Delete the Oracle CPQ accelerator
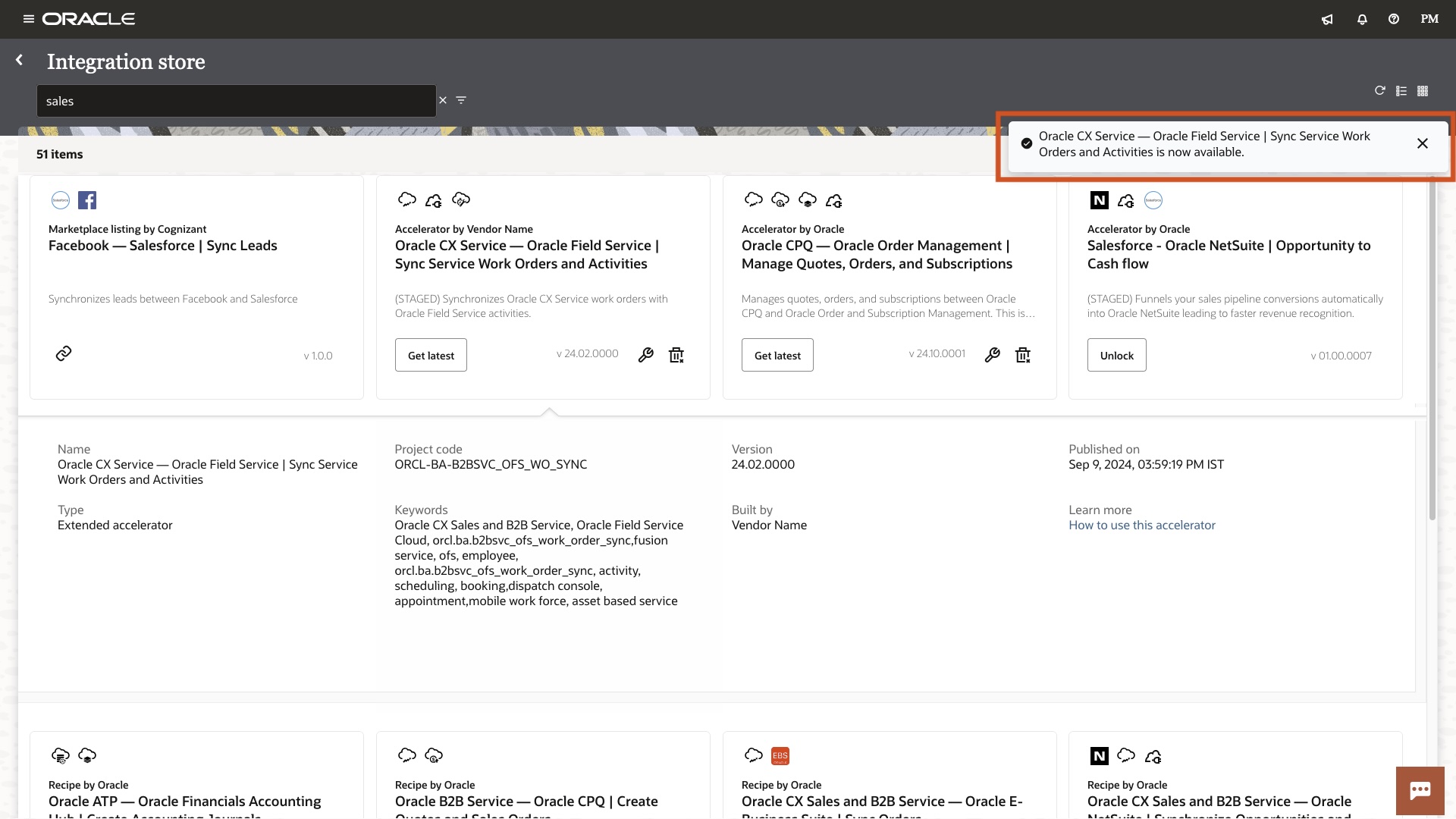This screenshot has height=819, width=1456. point(1023,355)
